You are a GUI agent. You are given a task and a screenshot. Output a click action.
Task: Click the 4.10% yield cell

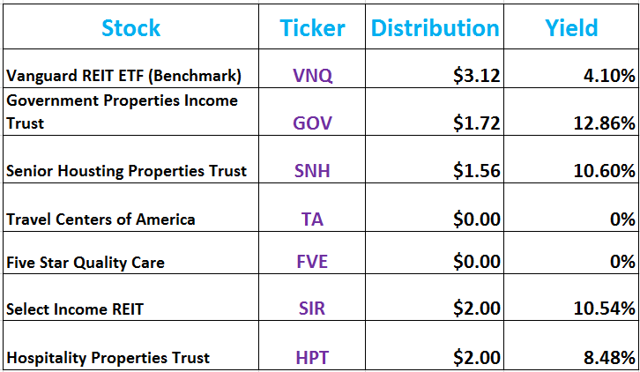tap(571, 68)
